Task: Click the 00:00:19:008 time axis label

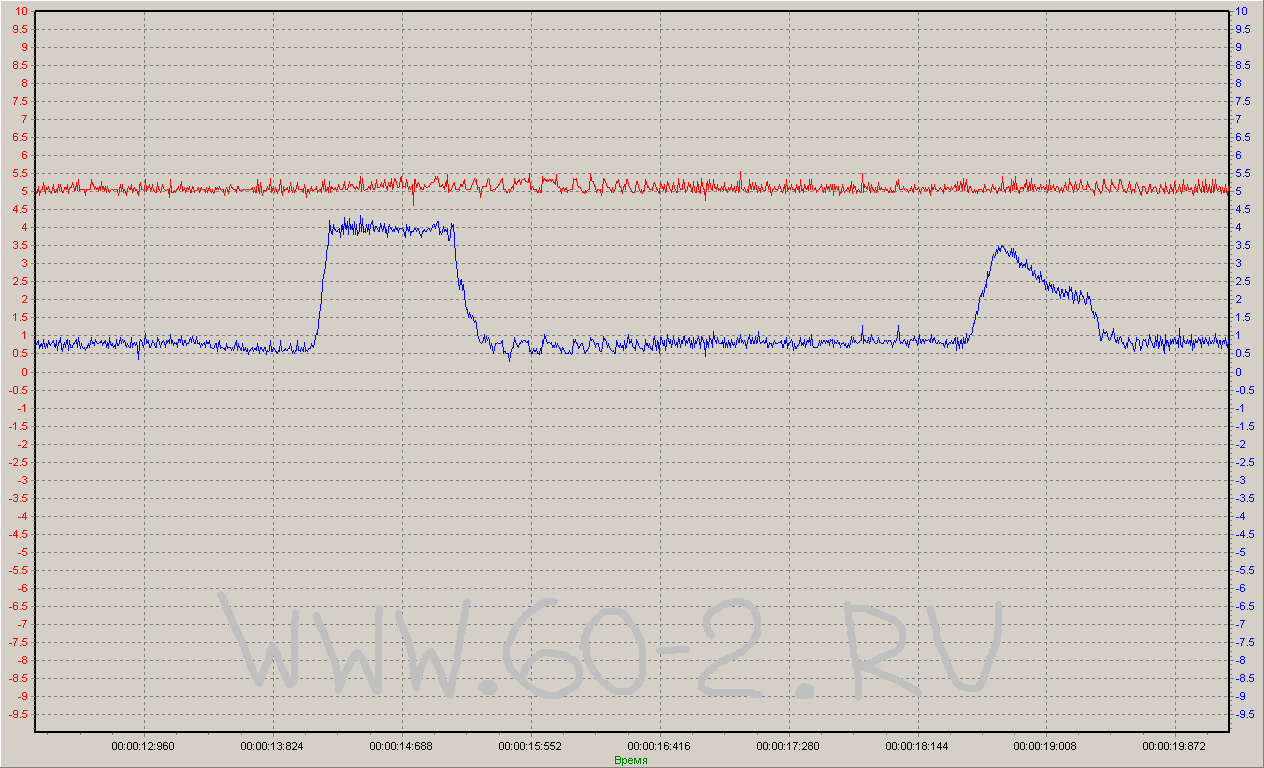Action: 1046,746
